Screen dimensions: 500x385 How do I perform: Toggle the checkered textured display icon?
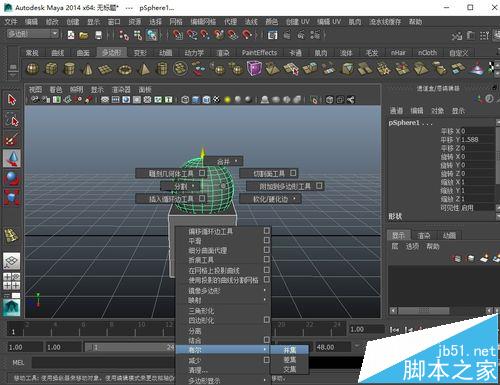tap(217, 100)
